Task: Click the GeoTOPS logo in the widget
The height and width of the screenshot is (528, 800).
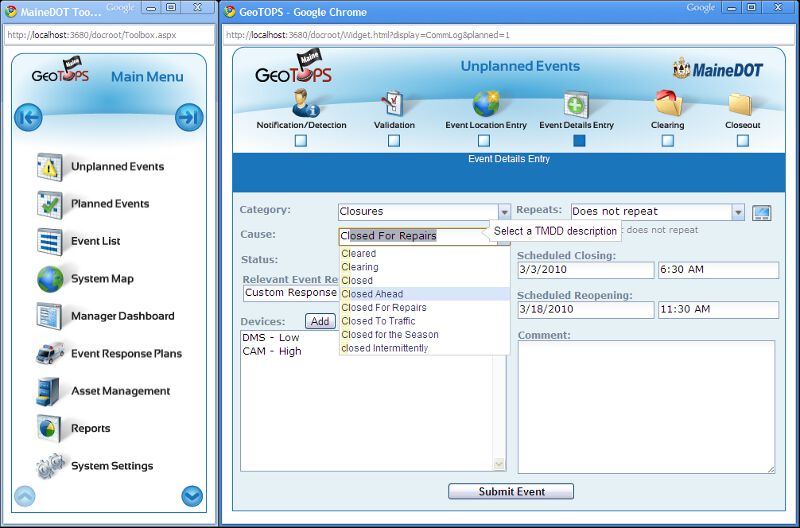Action: point(294,68)
